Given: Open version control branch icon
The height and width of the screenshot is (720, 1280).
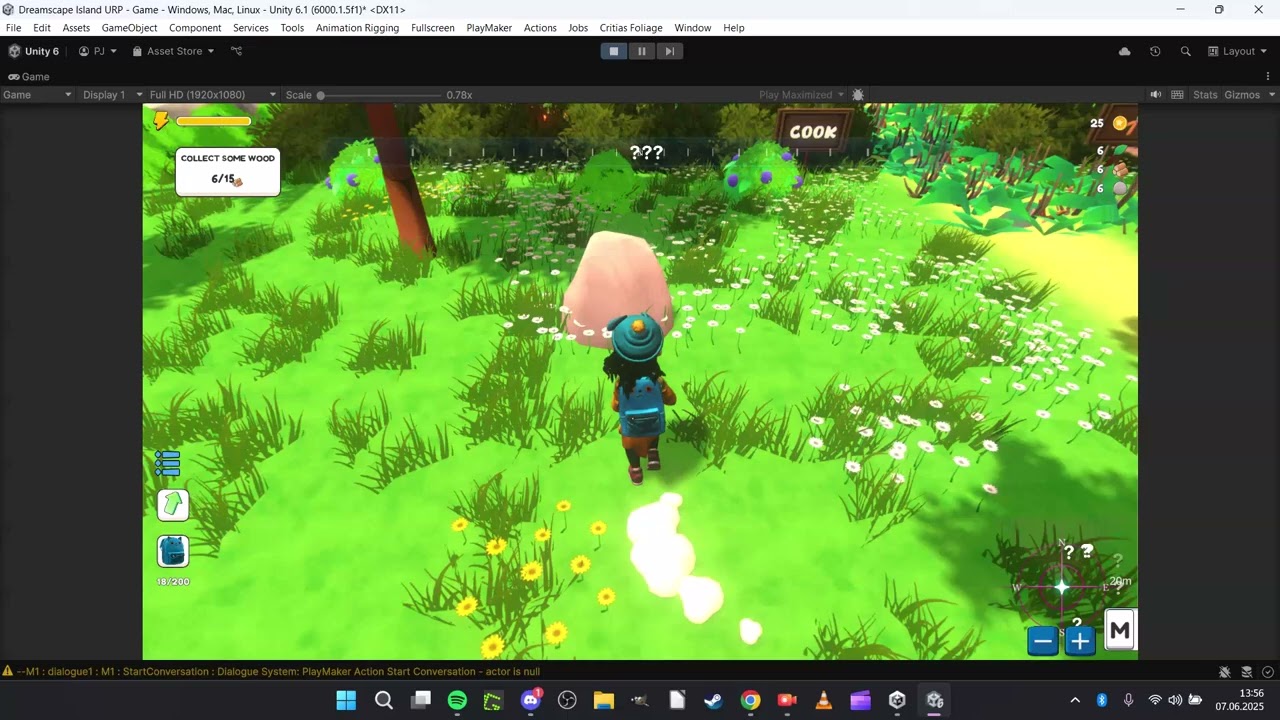Looking at the screenshot, I should point(237,51).
